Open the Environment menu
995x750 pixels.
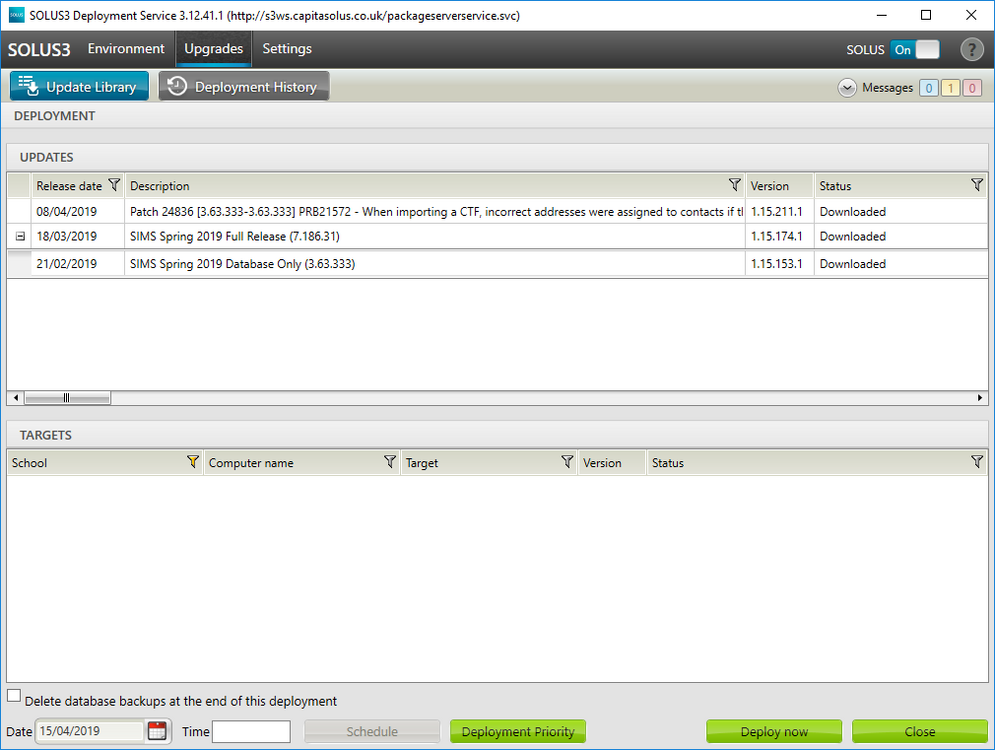tap(126, 49)
